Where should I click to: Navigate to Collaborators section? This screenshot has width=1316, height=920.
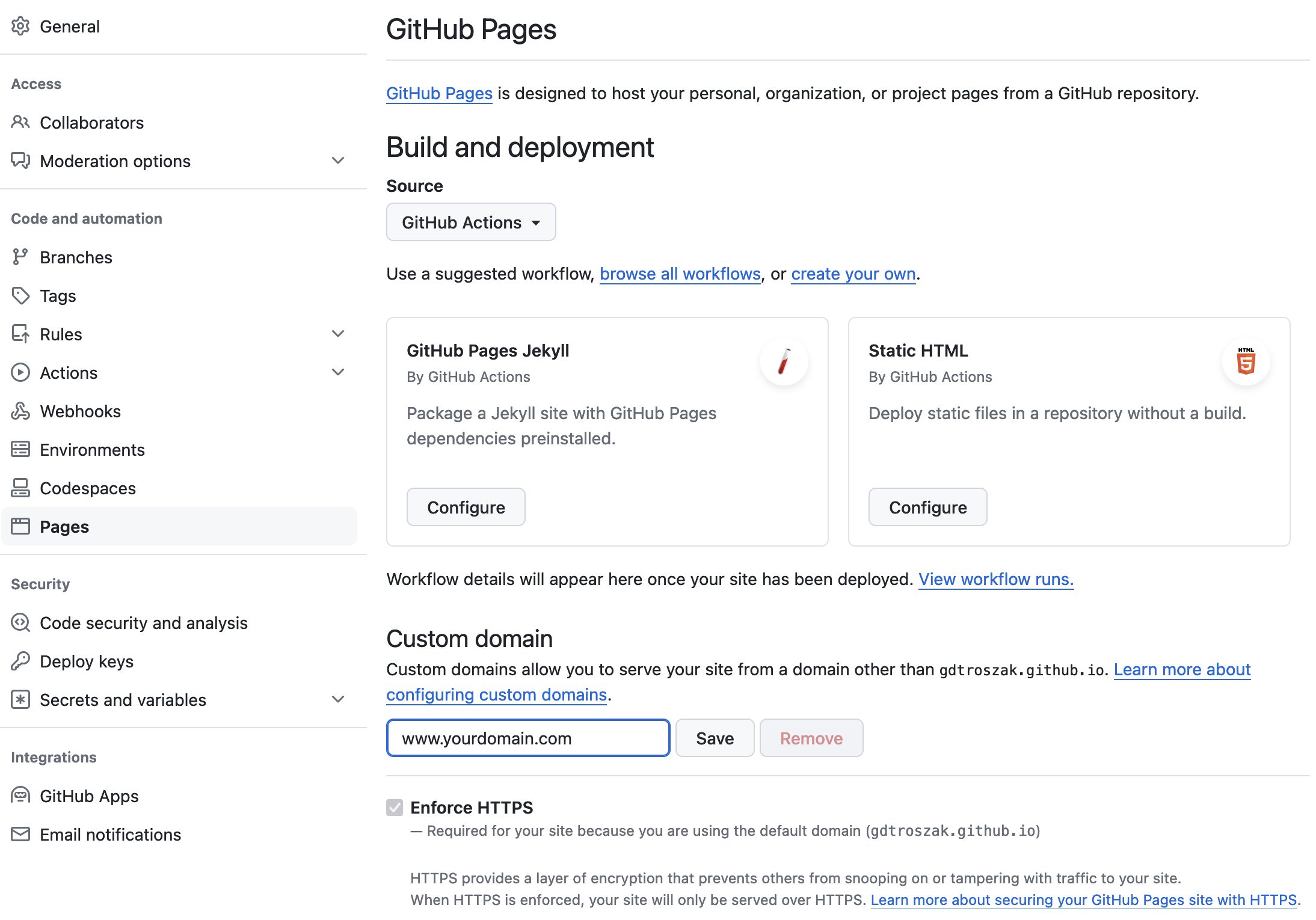pyautogui.click(x=91, y=122)
